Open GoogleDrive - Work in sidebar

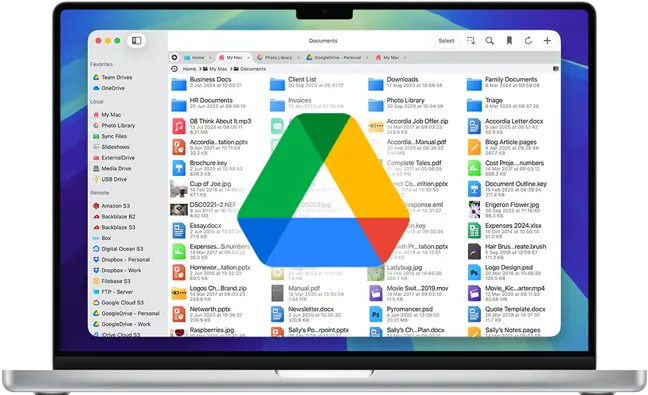tap(122, 324)
